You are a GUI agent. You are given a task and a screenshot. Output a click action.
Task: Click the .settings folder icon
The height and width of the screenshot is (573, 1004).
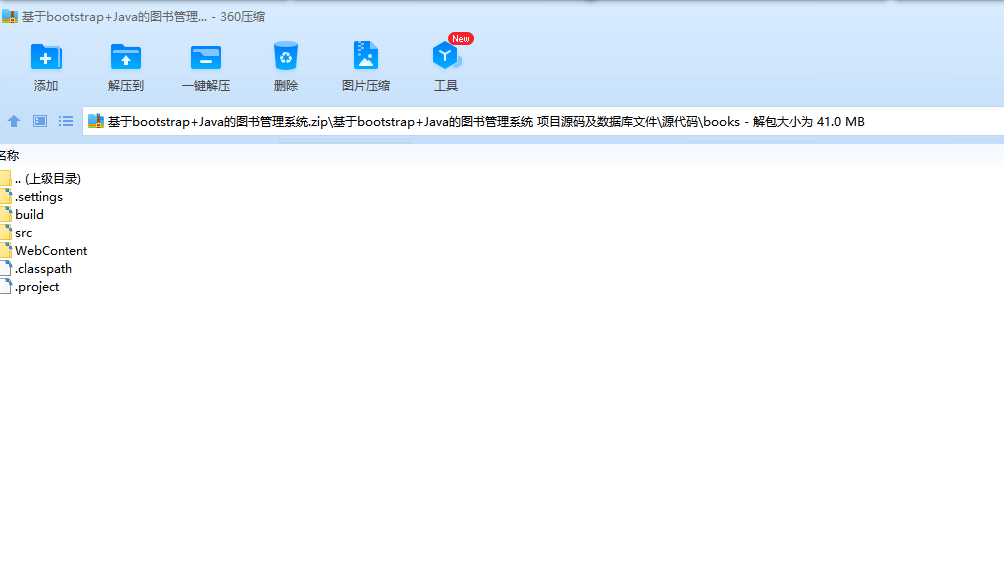click(6, 197)
